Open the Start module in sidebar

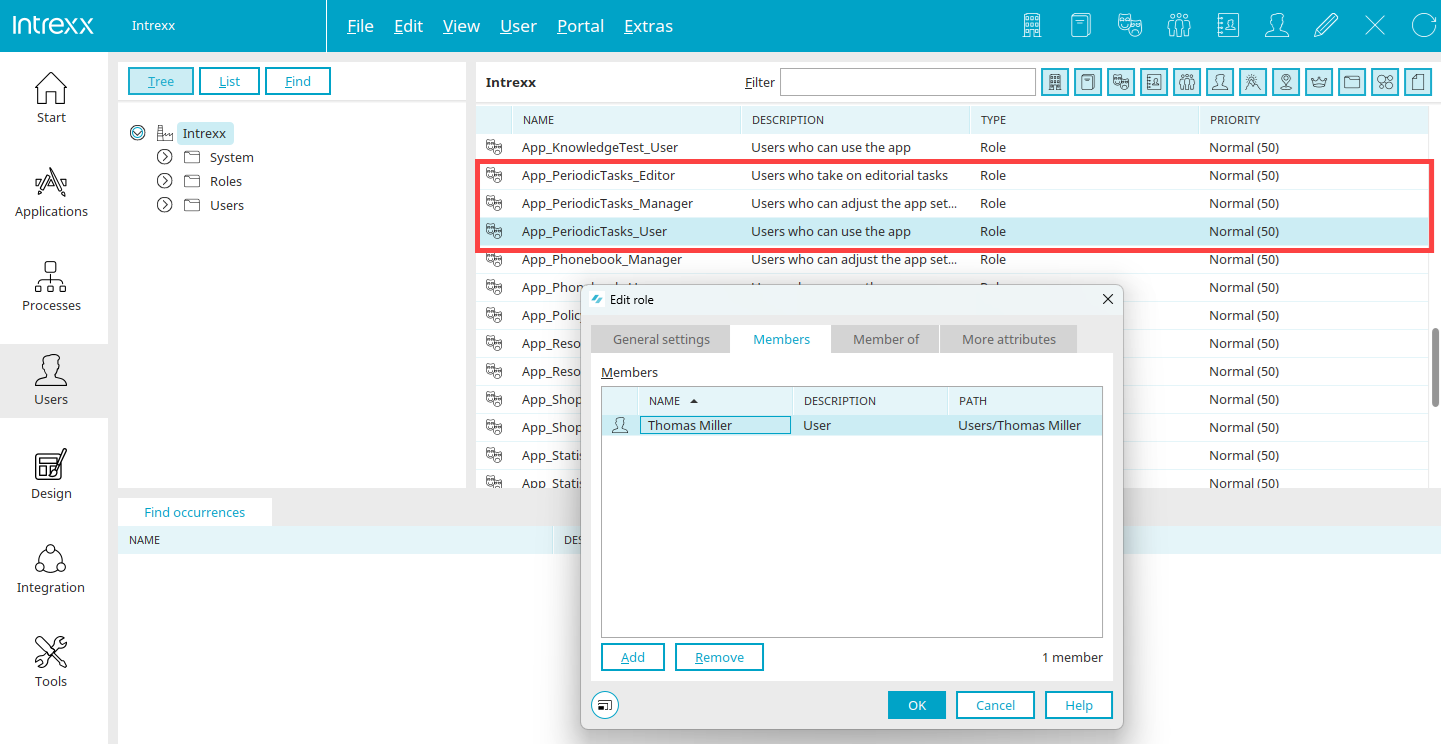pos(51,98)
